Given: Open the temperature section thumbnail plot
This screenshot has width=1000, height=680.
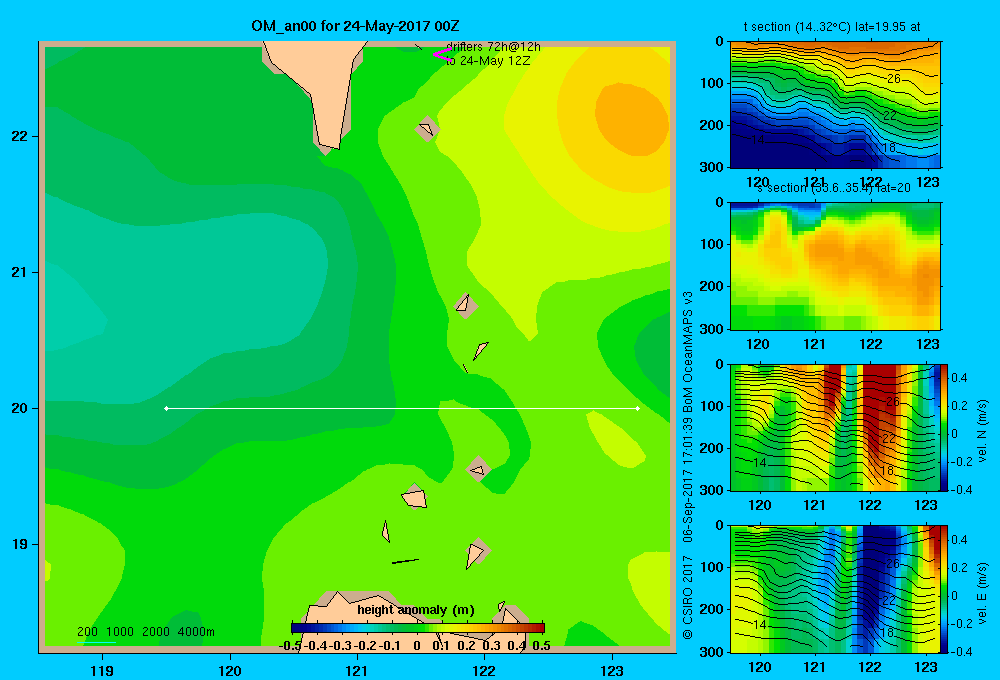Looking at the screenshot, I should pyautogui.click(x=835, y=105).
